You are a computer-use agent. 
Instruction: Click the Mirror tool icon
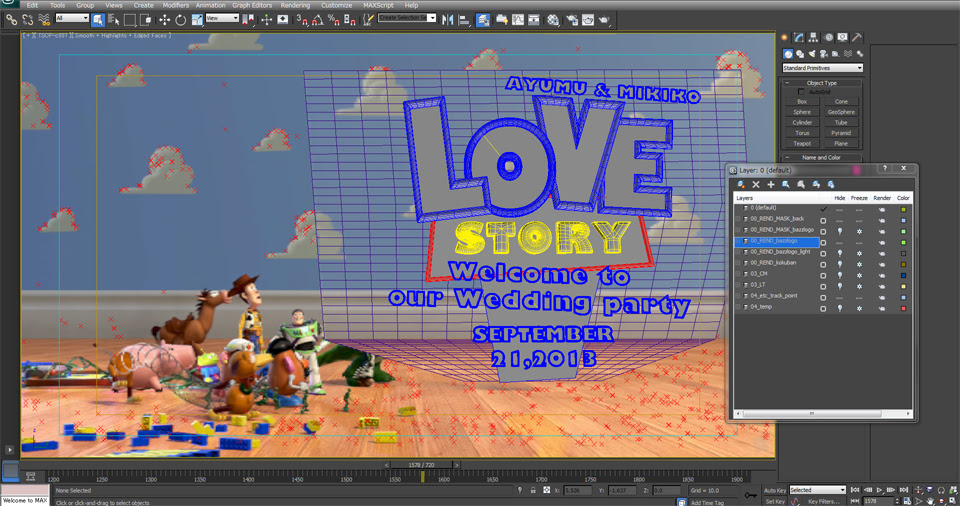tap(448, 20)
